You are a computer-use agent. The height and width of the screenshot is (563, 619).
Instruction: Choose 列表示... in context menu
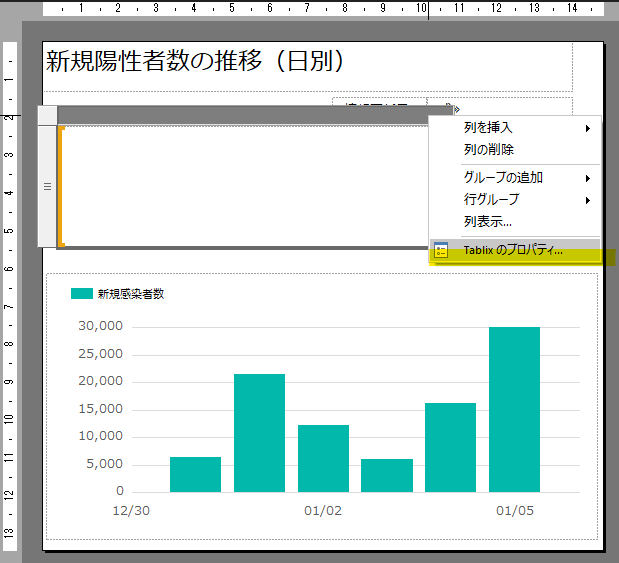coord(488,221)
